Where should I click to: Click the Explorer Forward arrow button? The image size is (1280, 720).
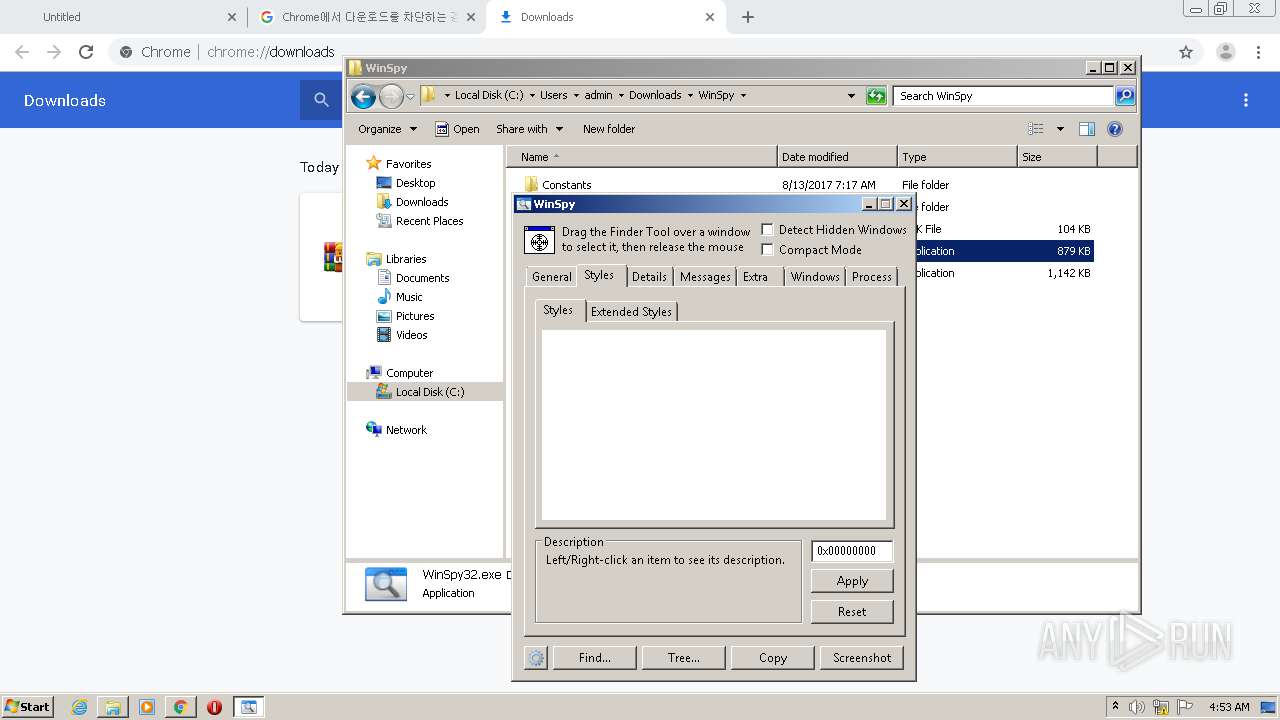pyautogui.click(x=391, y=96)
